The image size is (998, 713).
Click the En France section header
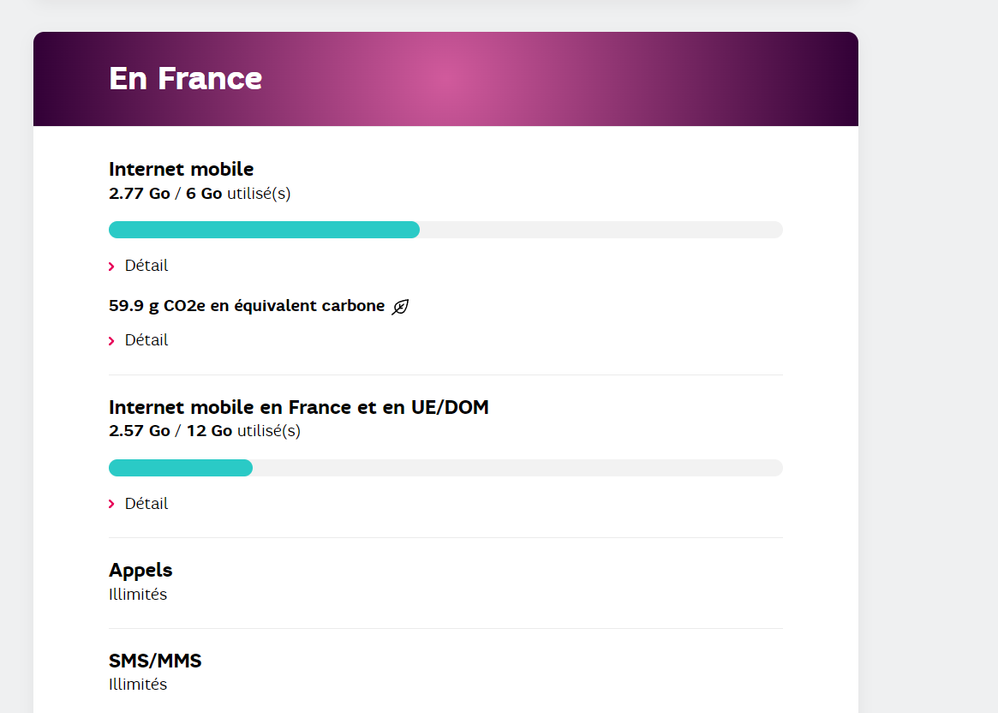pos(185,78)
